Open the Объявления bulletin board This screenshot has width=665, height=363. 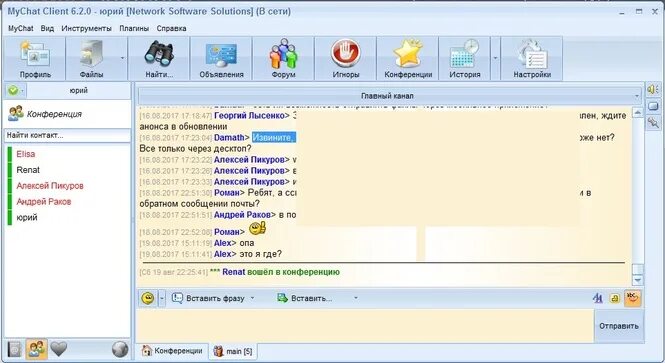221,58
